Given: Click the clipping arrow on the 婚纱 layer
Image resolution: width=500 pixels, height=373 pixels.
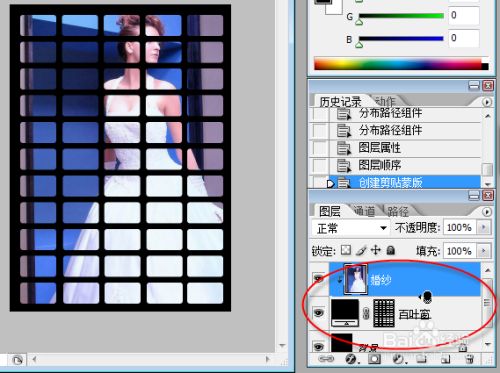Looking at the screenshot, I should (339, 279).
